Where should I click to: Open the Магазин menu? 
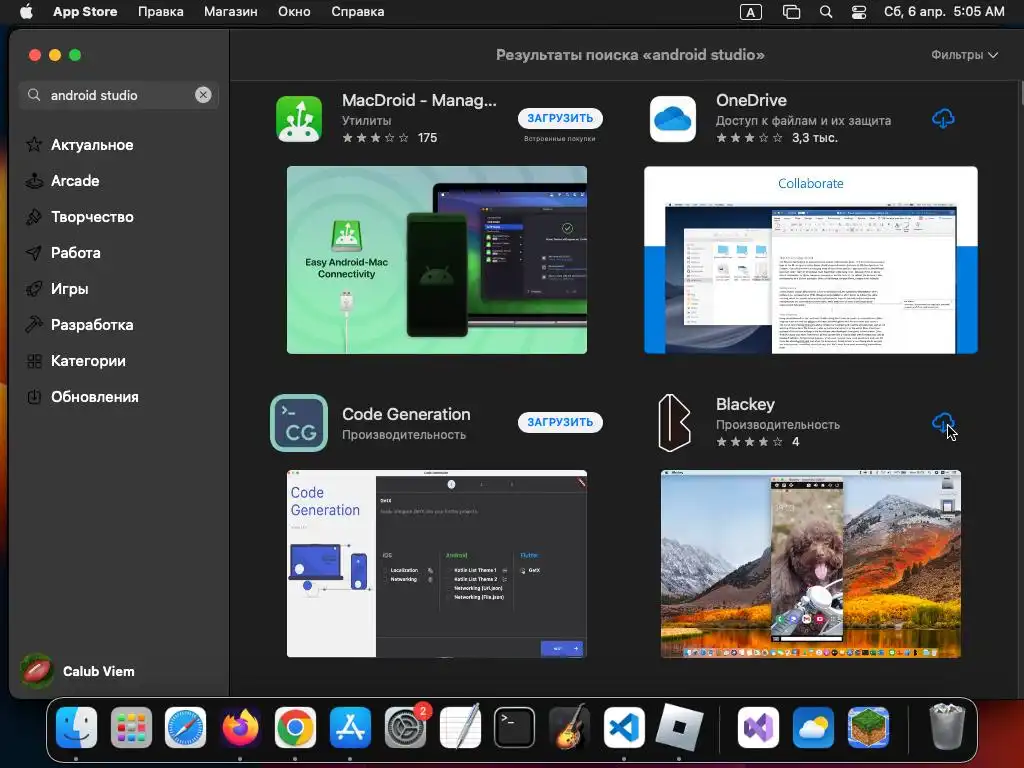tap(231, 12)
